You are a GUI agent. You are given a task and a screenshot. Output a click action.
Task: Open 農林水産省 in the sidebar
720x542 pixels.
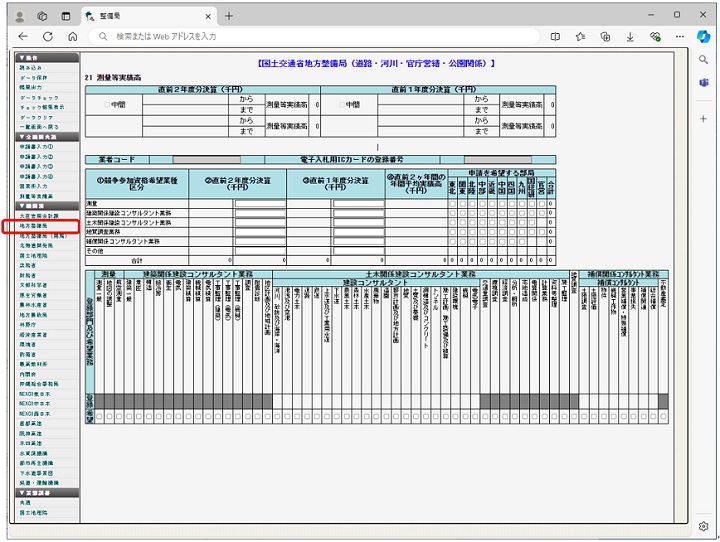tap(33, 305)
